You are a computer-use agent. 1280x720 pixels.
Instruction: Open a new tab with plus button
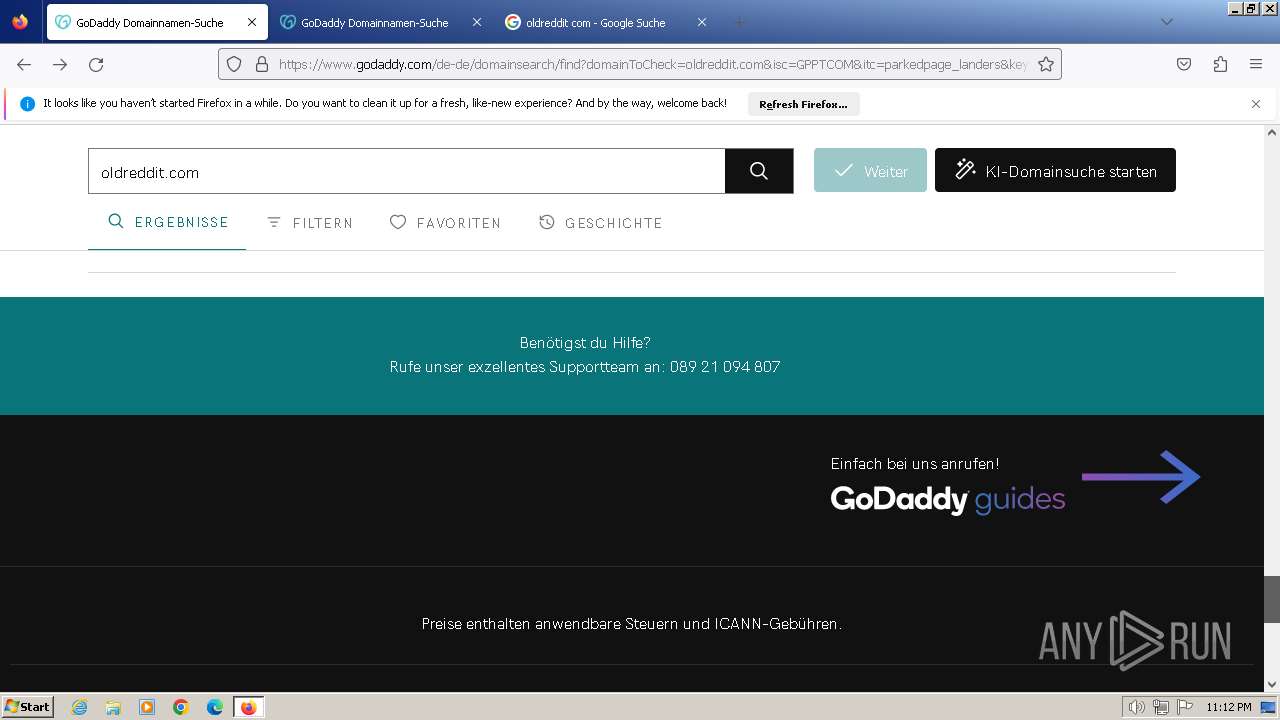tap(739, 22)
